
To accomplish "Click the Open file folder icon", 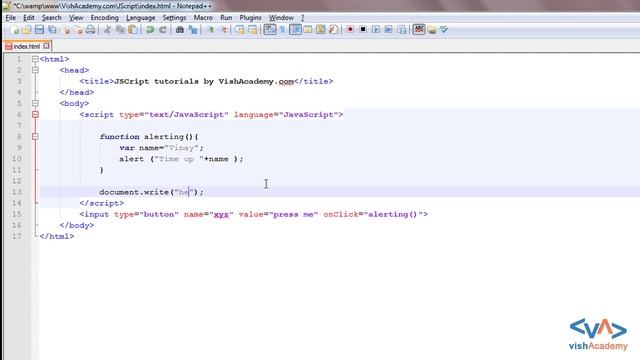I will pos(27,30).
